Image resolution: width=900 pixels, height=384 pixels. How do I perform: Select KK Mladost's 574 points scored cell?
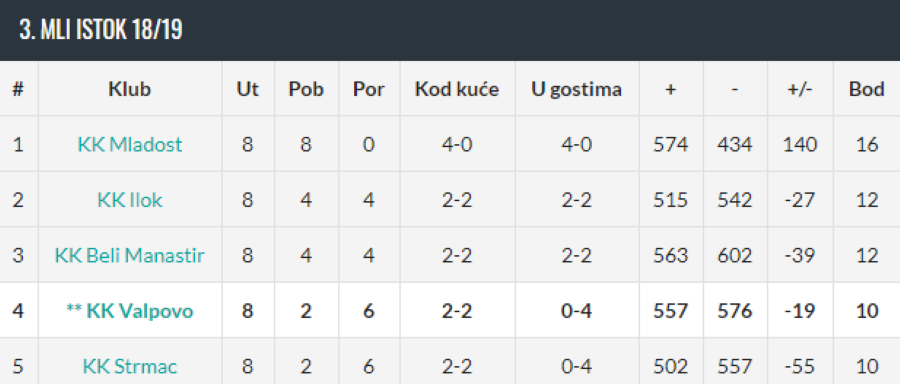[670, 144]
